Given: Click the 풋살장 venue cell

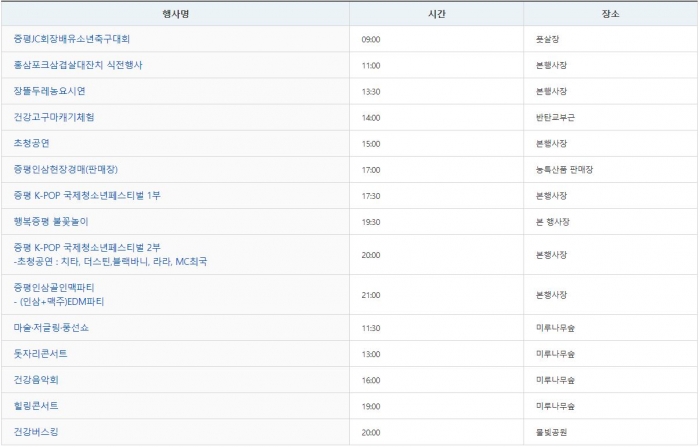Looking at the screenshot, I should 546,39.
